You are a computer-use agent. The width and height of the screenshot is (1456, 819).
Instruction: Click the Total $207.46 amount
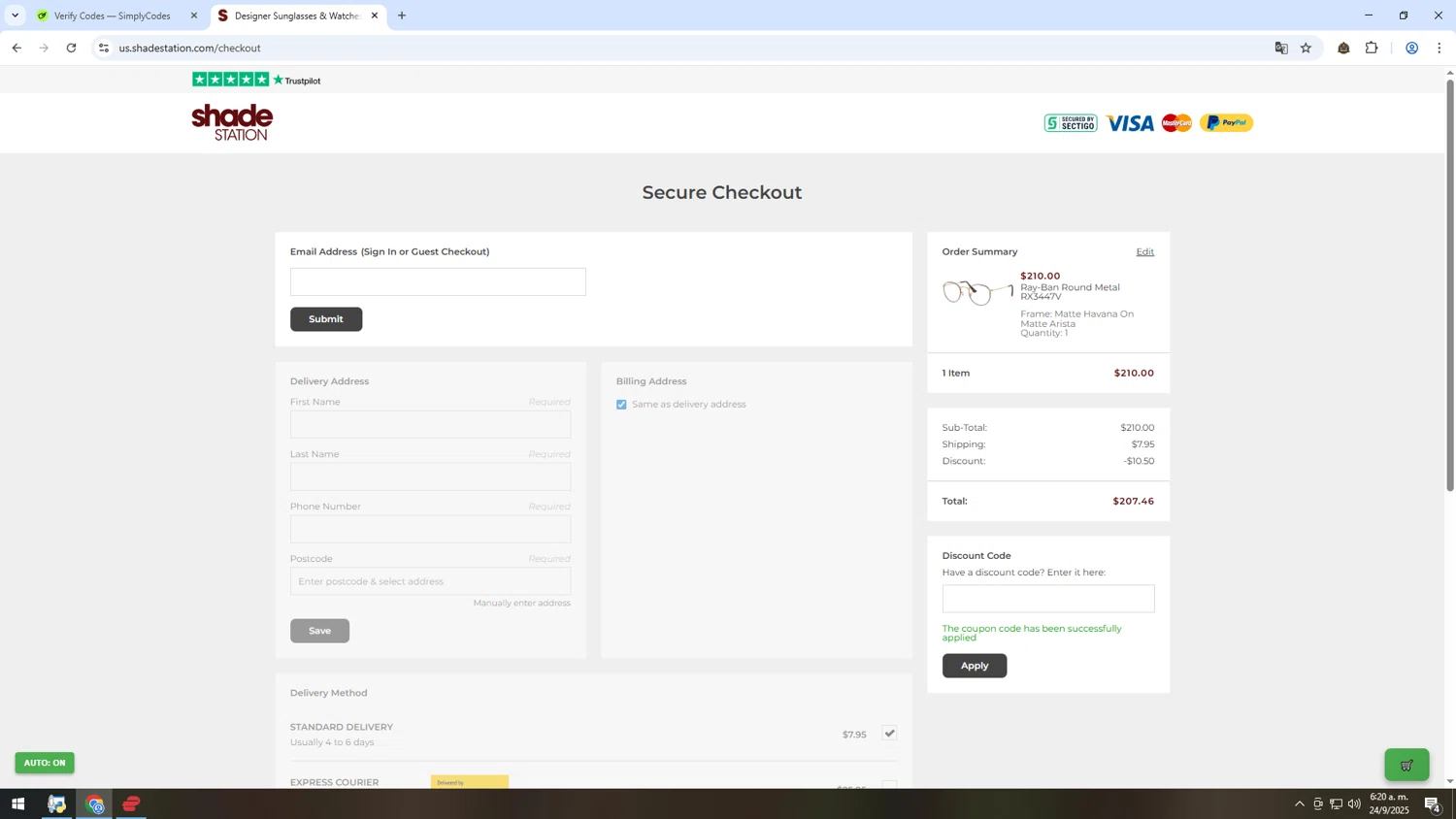[1133, 502]
